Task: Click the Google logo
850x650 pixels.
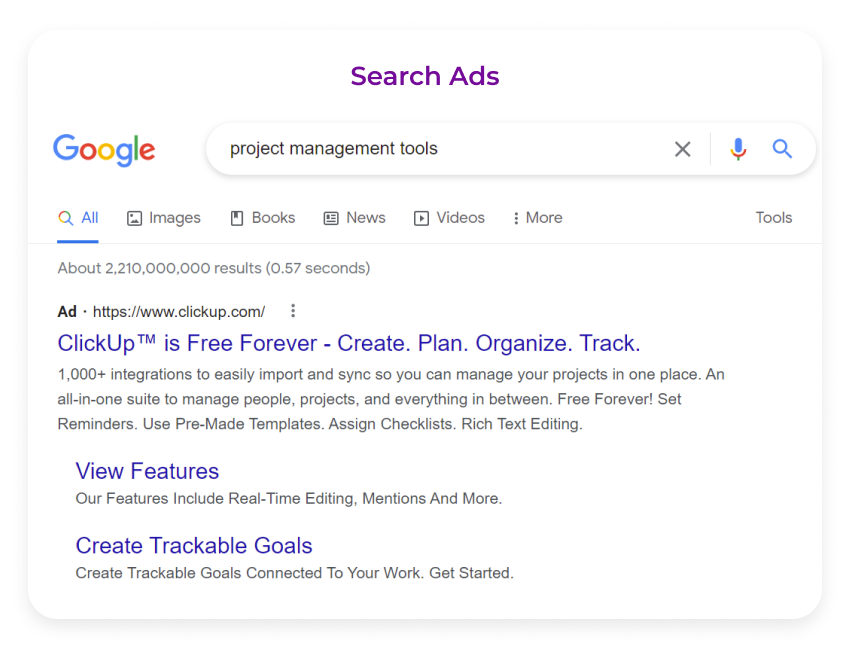Action: 104,150
